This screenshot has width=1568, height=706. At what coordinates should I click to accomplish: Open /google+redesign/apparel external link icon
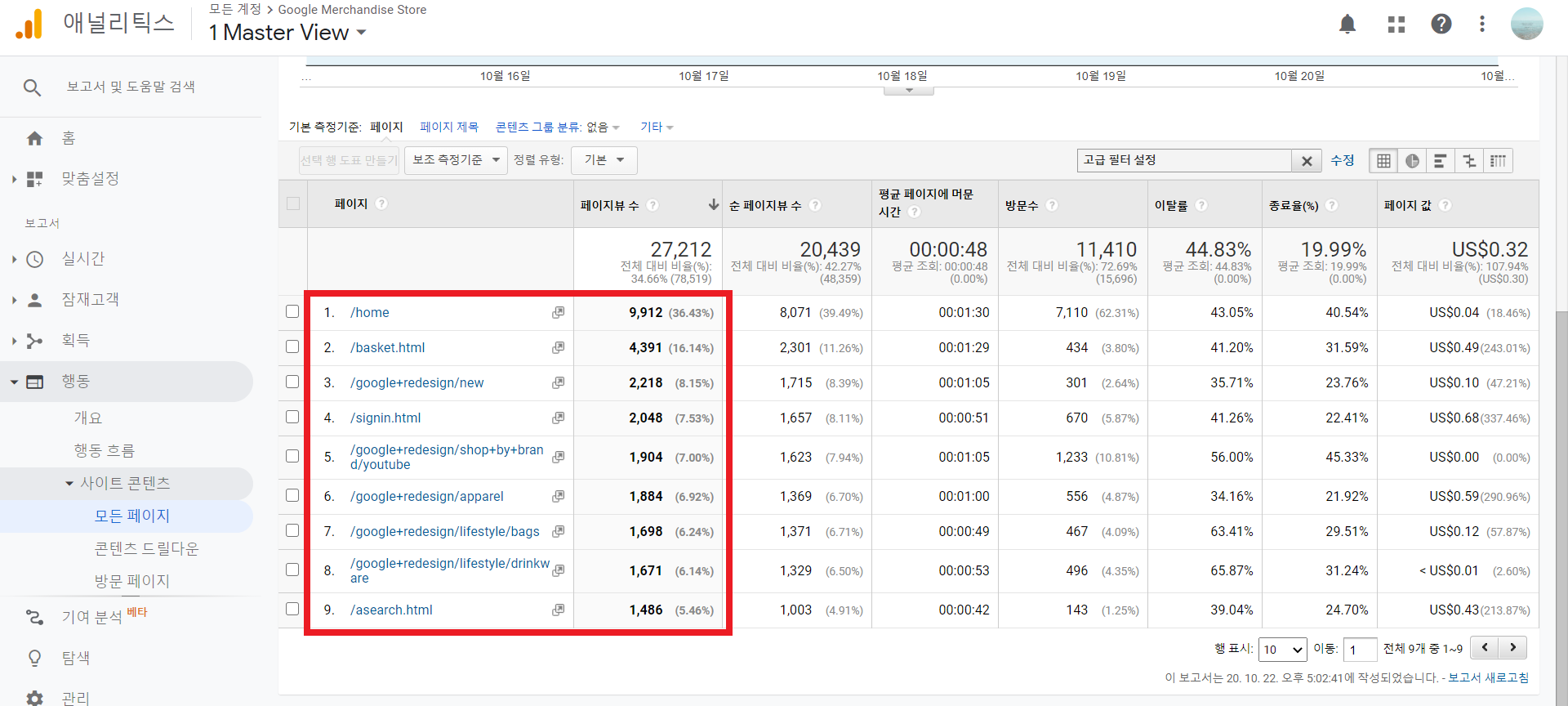click(558, 496)
